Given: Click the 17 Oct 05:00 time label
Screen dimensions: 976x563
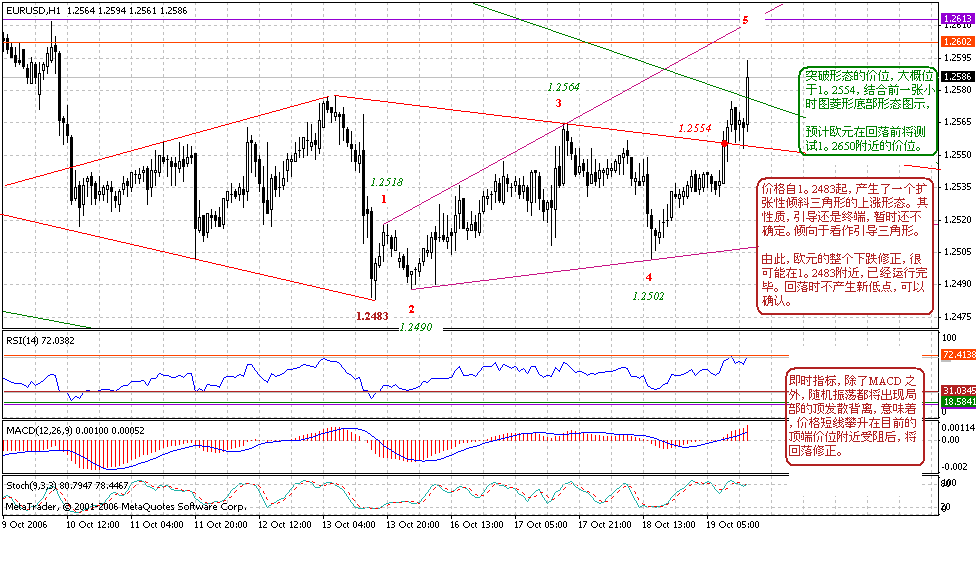Looking at the screenshot, I should (x=541, y=525).
